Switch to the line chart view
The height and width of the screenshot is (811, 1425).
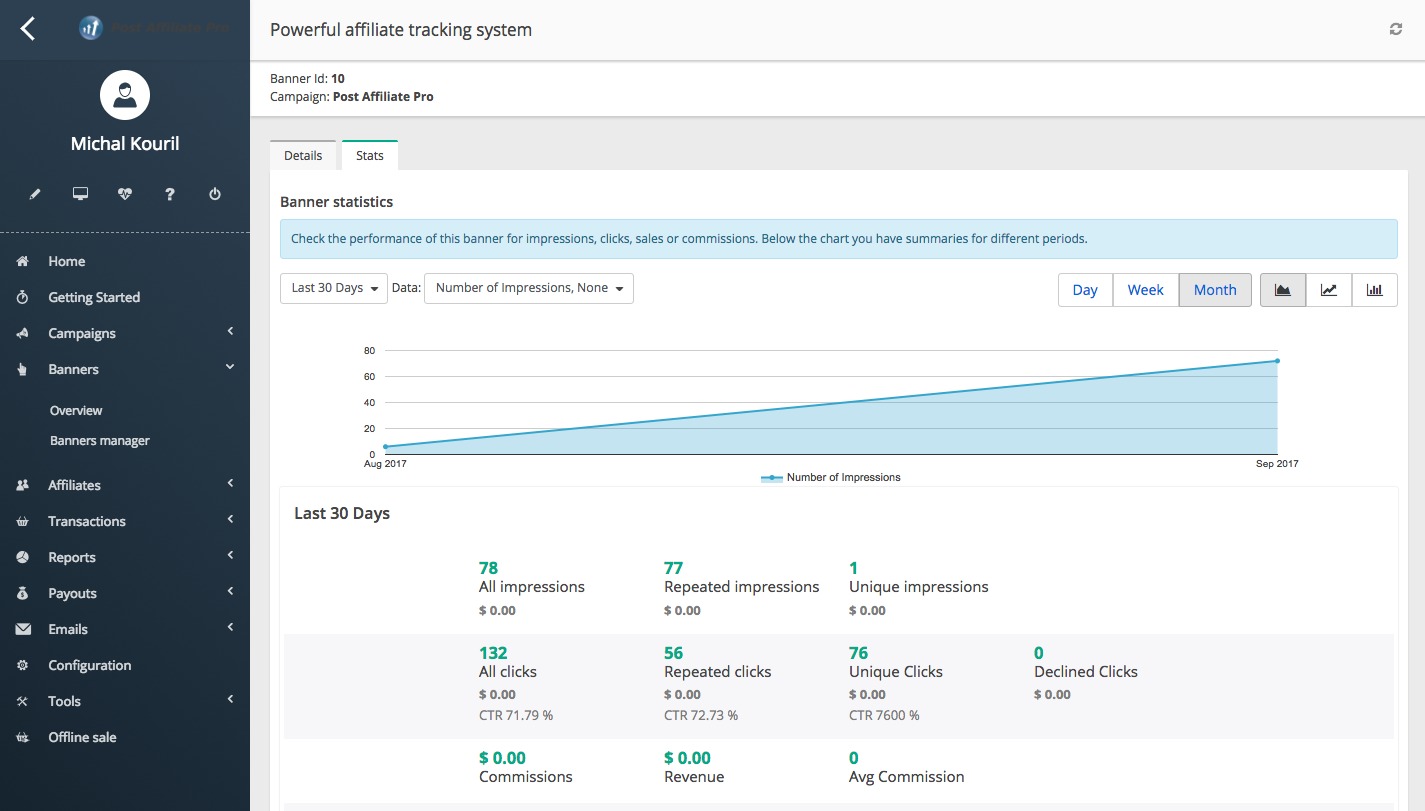coord(1328,290)
